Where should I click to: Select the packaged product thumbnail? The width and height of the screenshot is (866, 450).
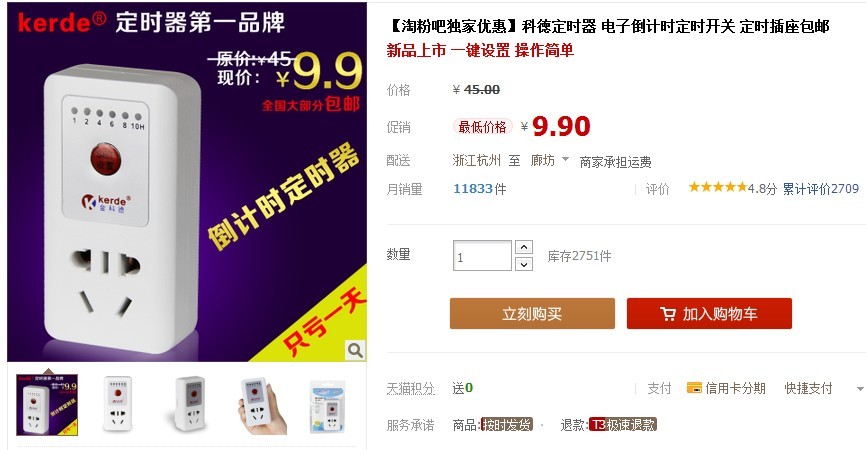[x=330, y=406]
